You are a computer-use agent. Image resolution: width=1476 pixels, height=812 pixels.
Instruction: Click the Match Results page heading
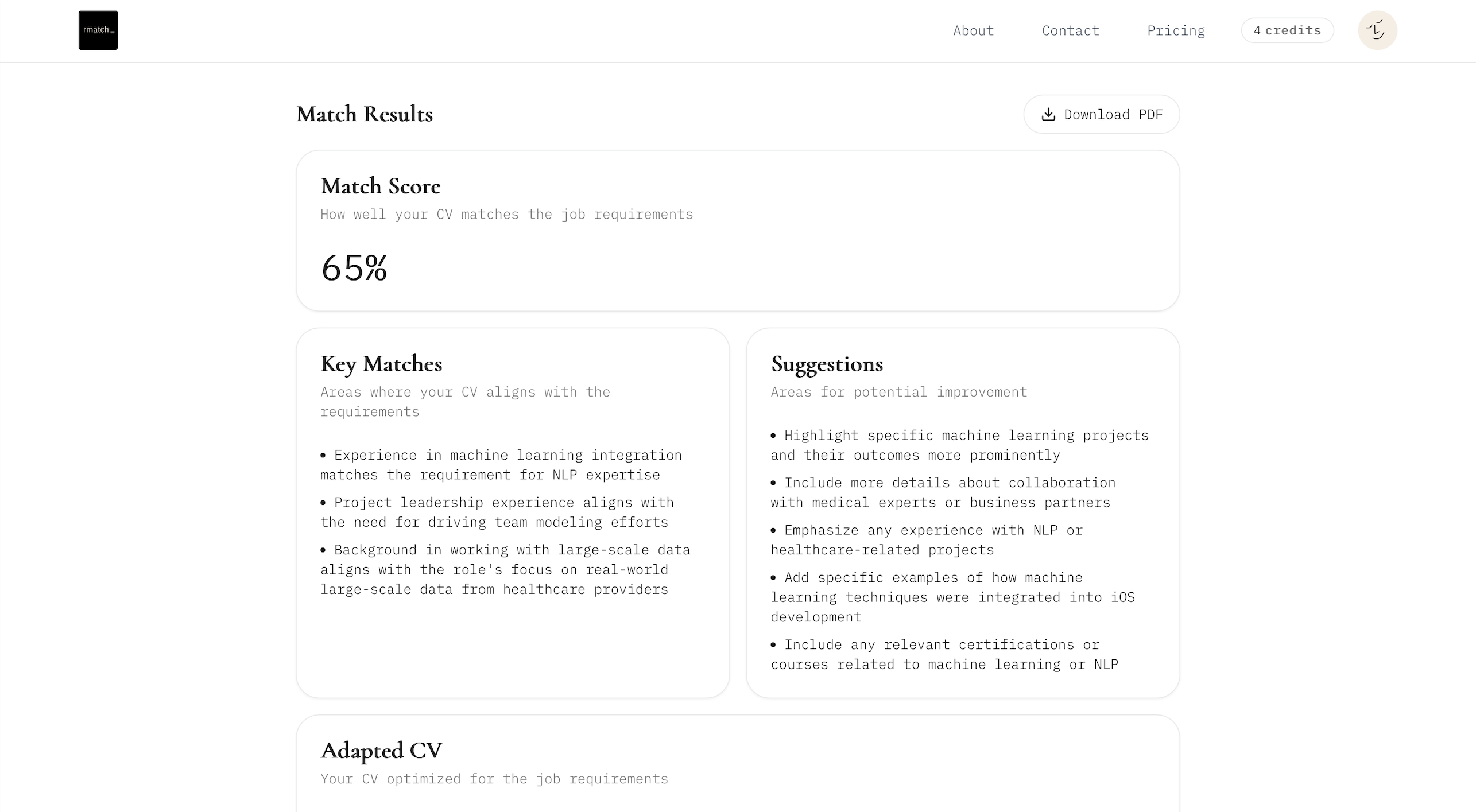click(x=365, y=114)
